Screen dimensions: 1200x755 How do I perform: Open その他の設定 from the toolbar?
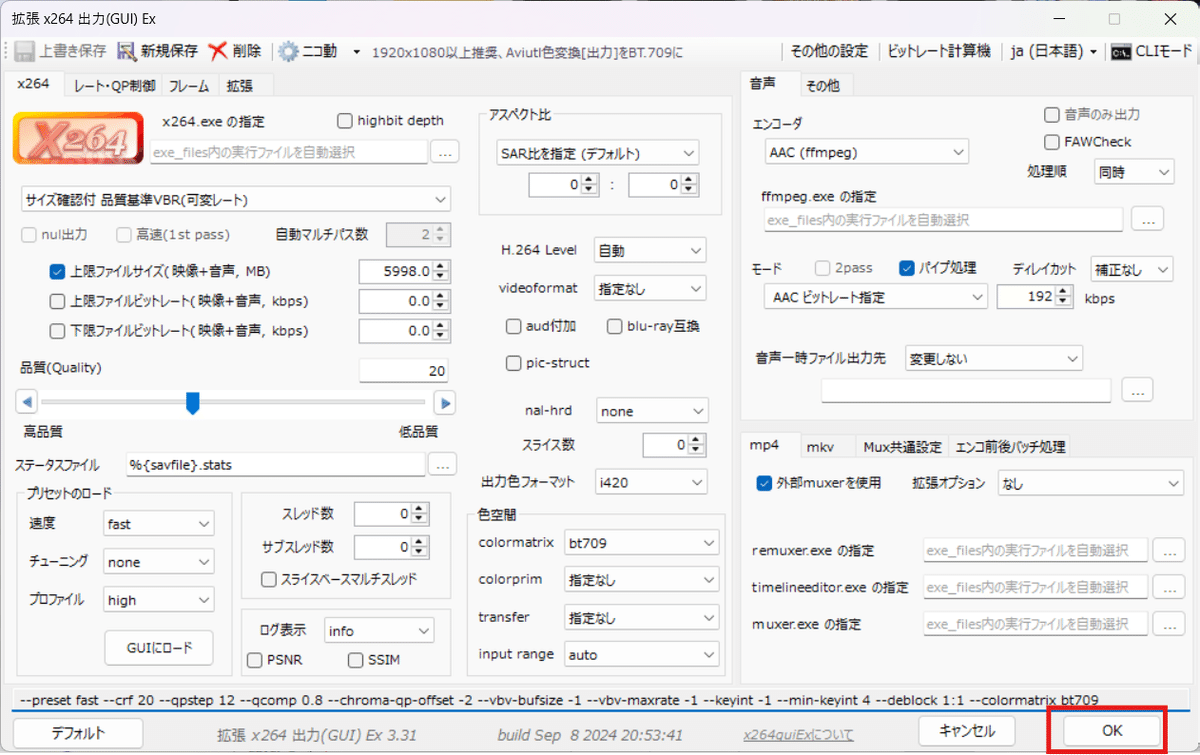pyautogui.click(x=829, y=51)
